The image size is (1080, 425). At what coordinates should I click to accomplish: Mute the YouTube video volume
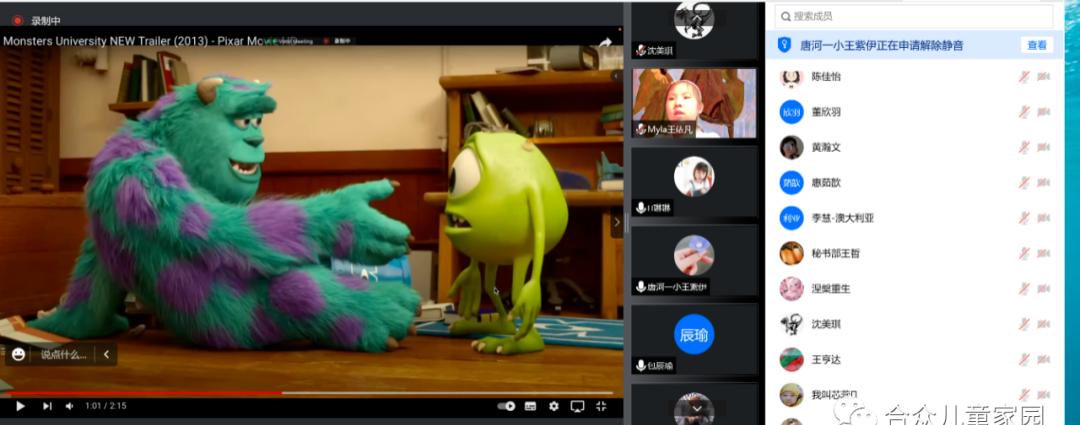point(69,406)
